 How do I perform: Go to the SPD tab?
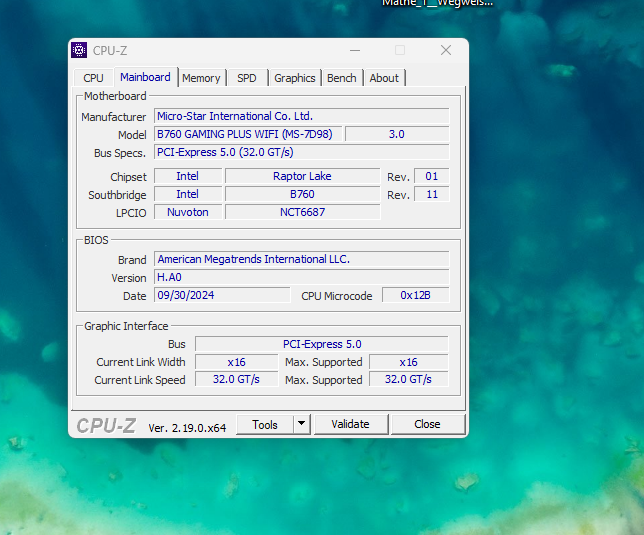[246, 78]
